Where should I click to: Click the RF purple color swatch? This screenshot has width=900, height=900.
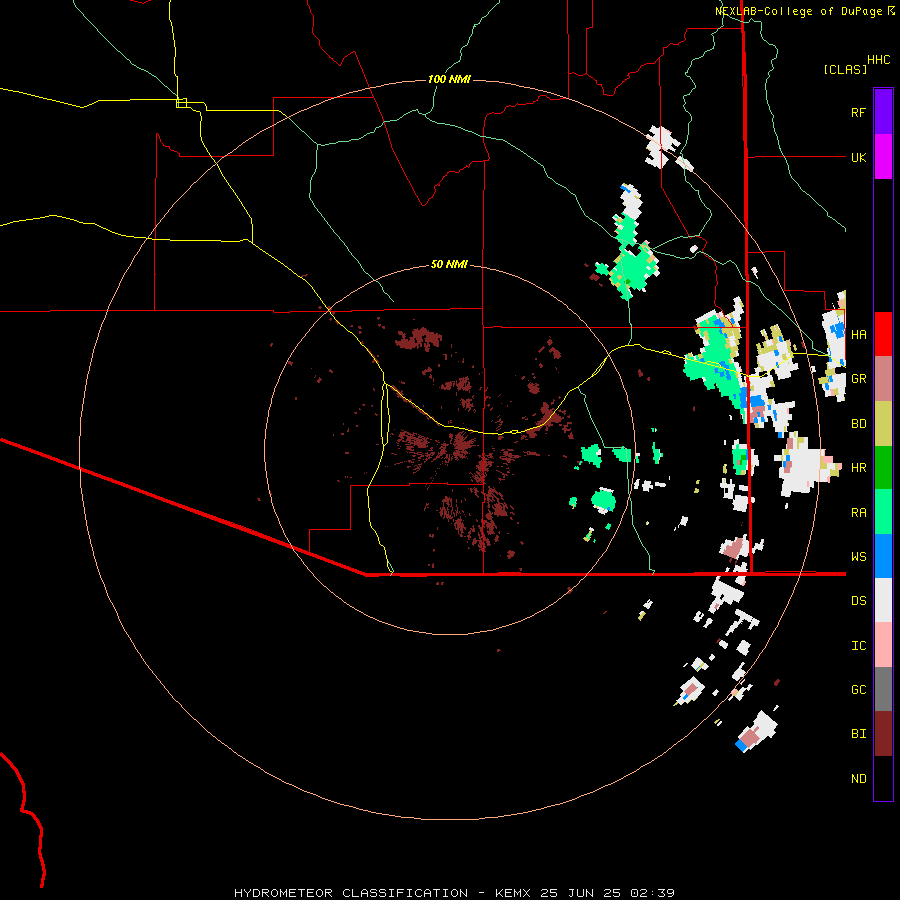[x=883, y=112]
